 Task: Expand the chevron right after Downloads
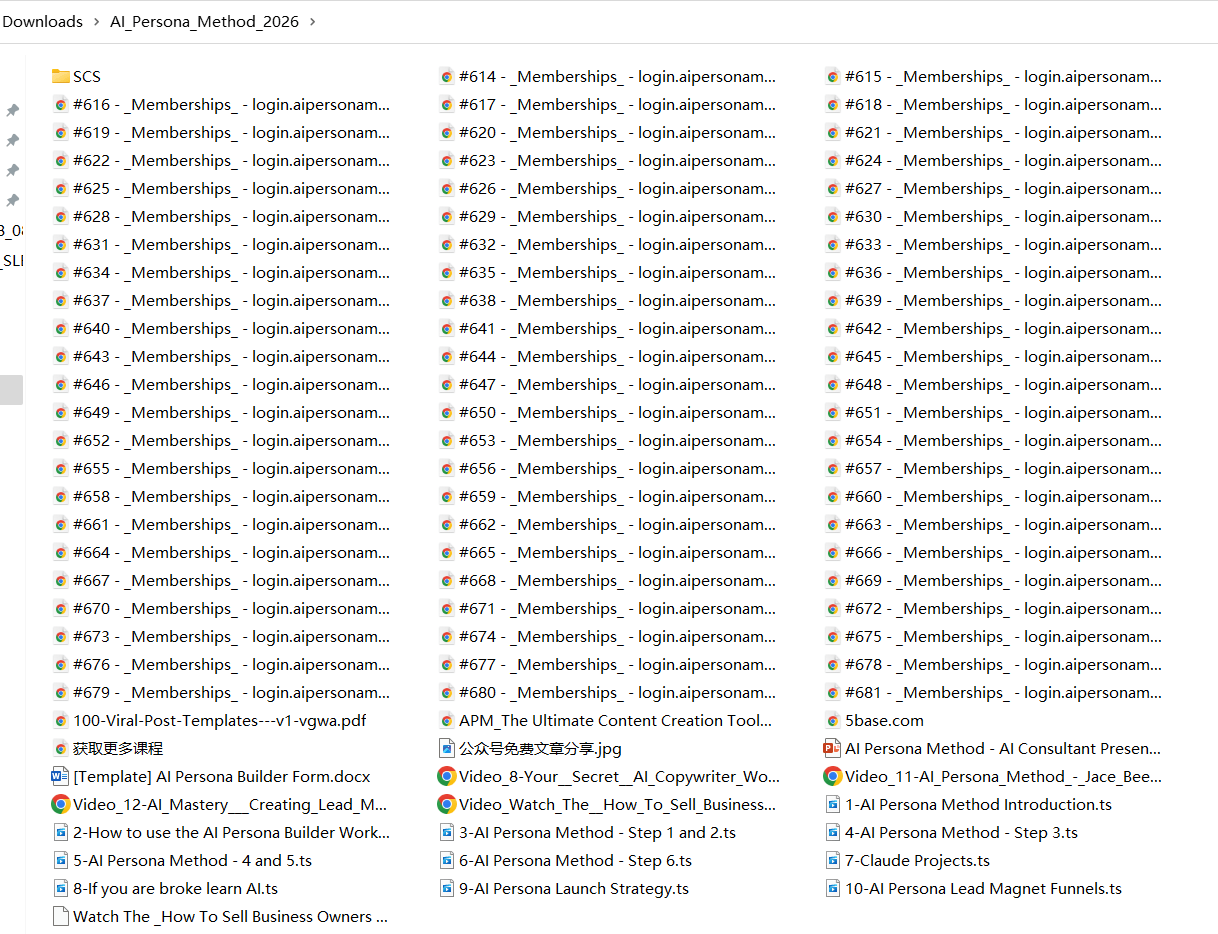97,21
